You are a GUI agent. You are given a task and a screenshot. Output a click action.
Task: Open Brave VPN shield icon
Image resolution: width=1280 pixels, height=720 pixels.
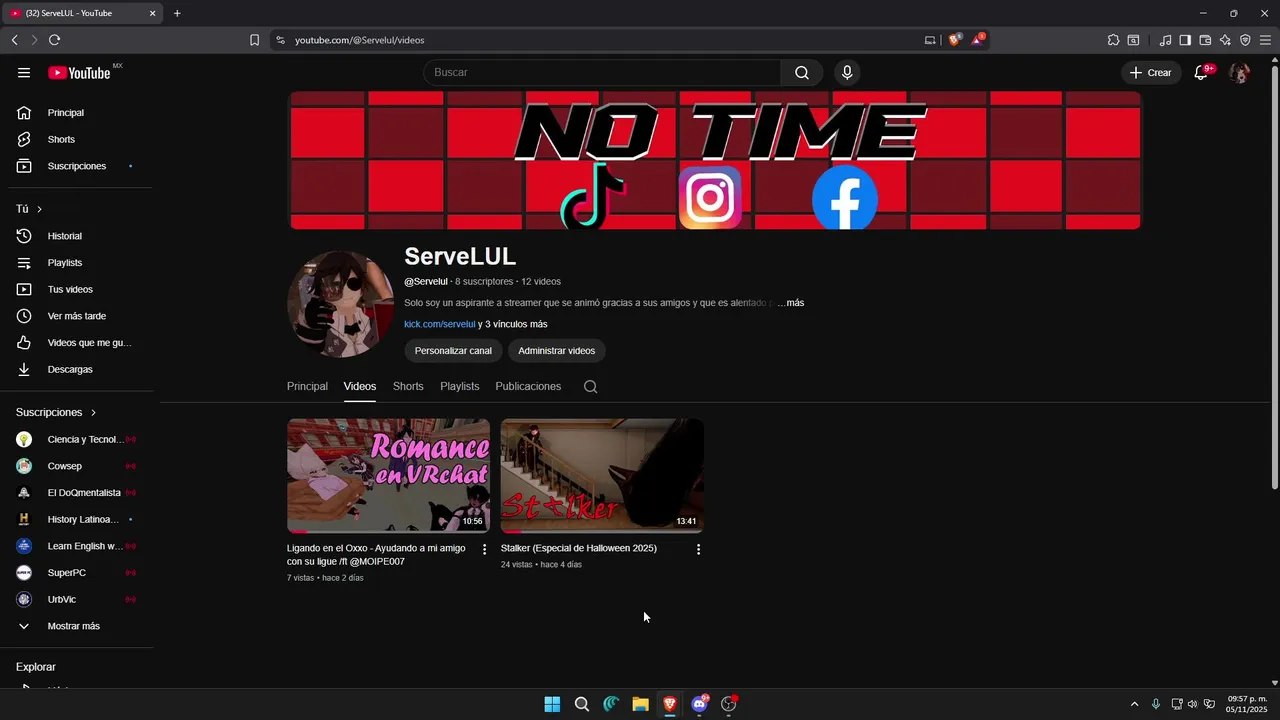(1245, 40)
